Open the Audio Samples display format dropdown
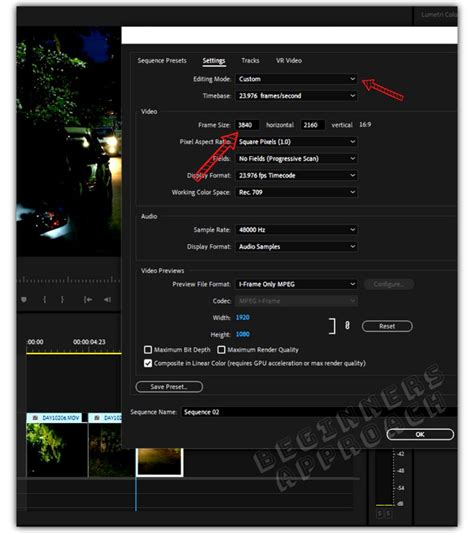The width and height of the screenshot is (474, 533). click(x=296, y=246)
